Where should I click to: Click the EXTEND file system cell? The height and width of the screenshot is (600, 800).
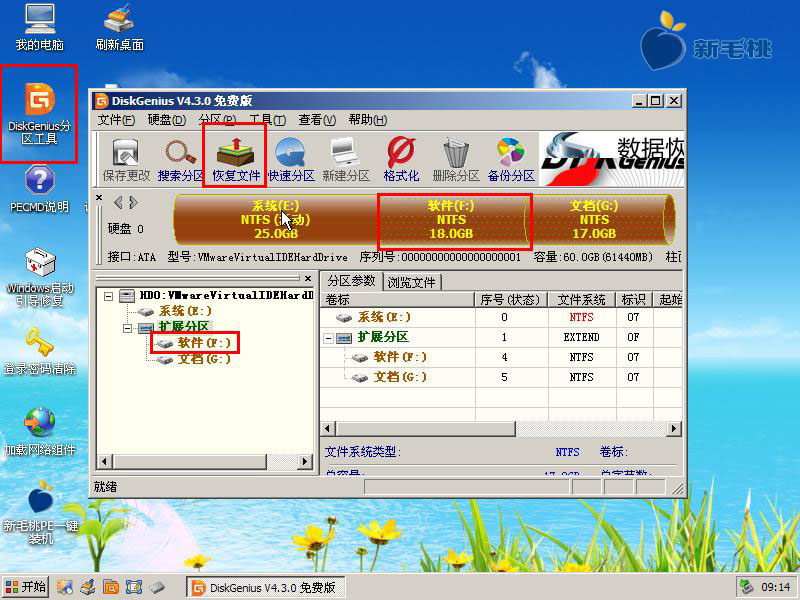pyautogui.click(x=582, y=337)
